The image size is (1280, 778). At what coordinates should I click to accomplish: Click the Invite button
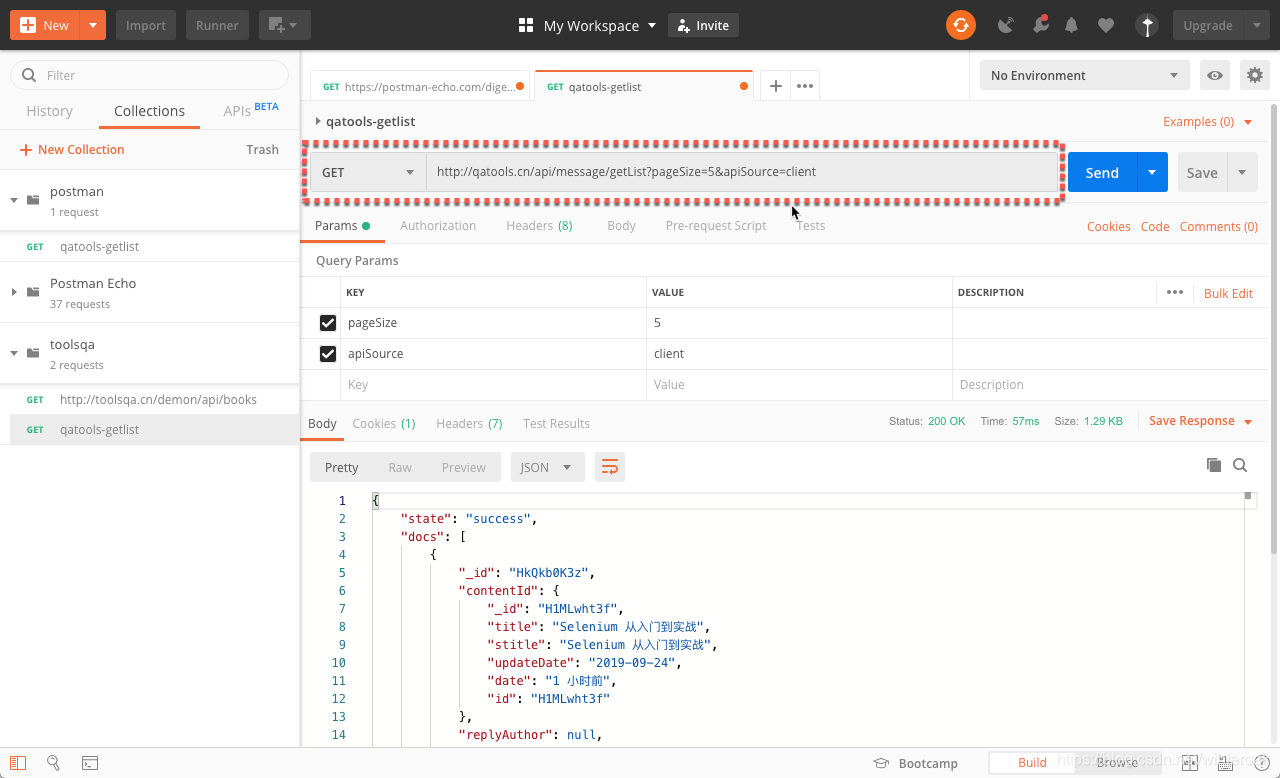coord(703,25)
